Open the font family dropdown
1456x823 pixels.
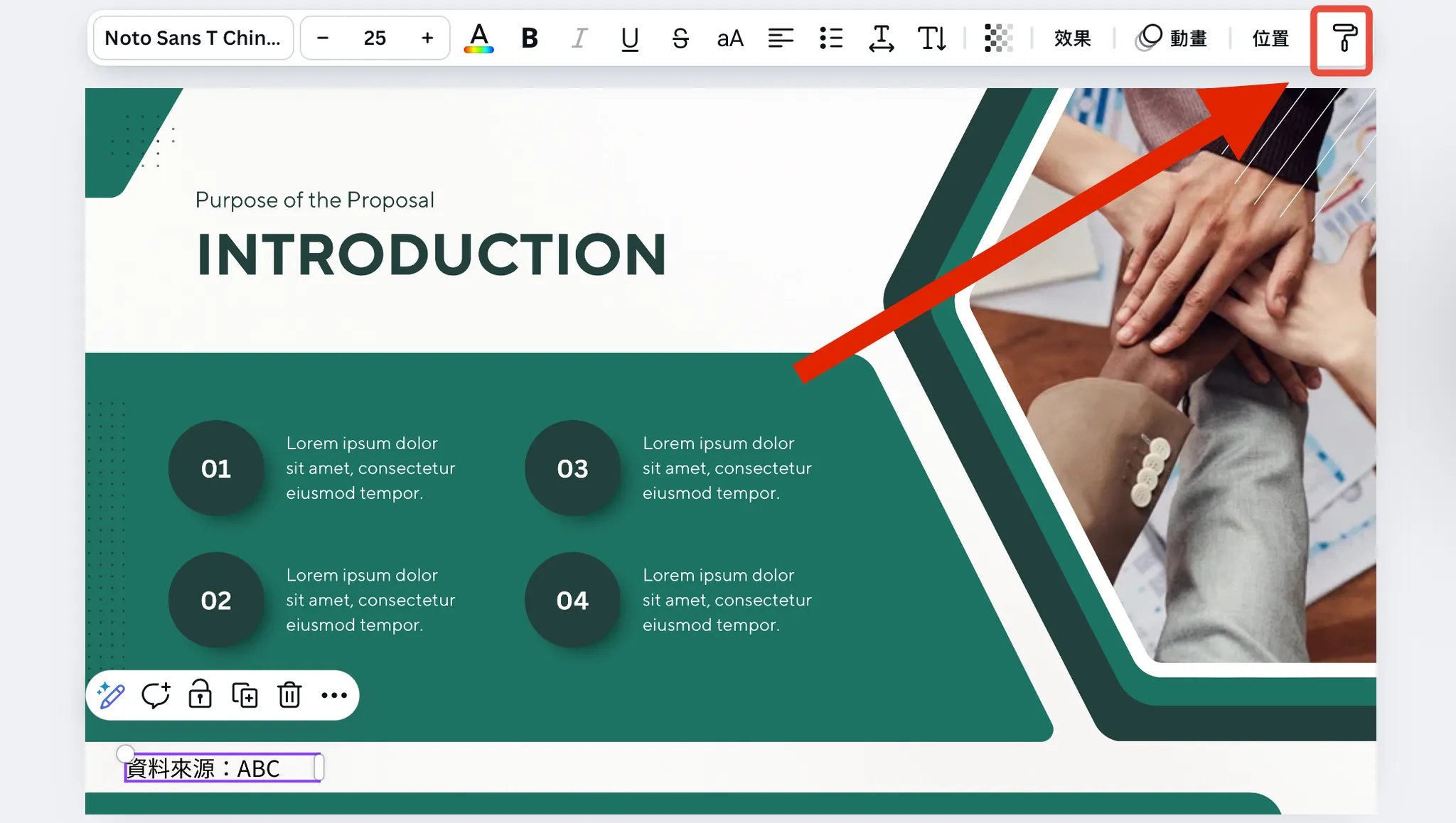[x=193, y=38]
